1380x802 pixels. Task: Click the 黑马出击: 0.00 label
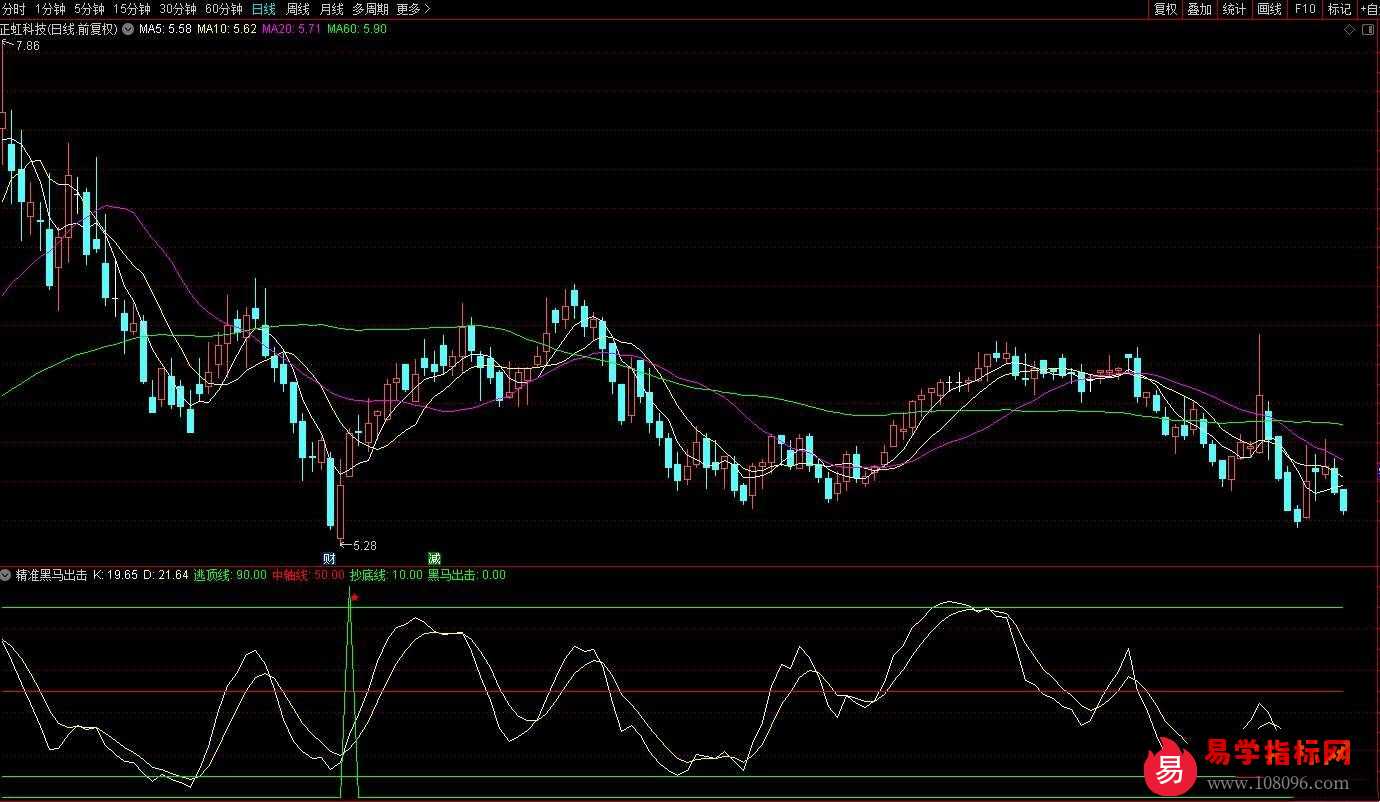point(467,575)
